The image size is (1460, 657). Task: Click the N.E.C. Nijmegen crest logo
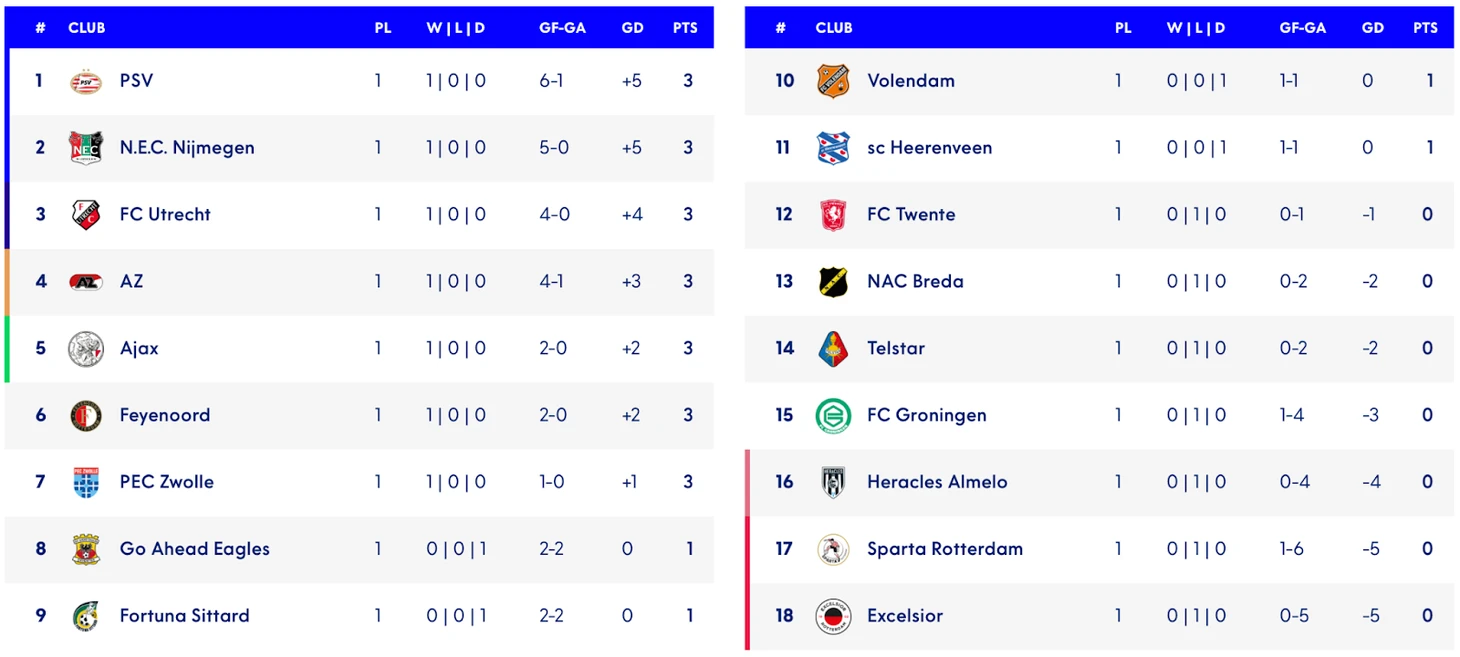coord(86,148)
